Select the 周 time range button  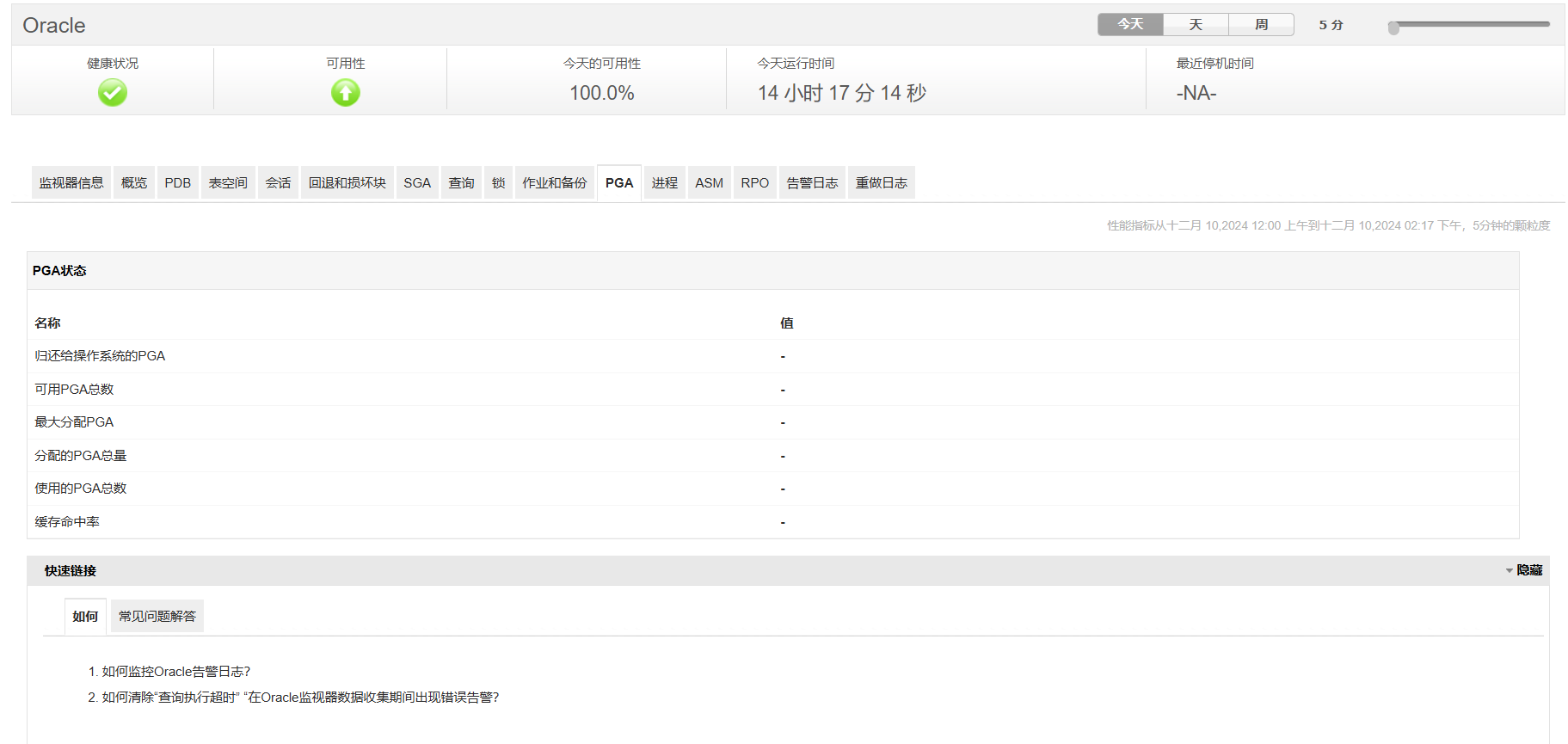(1261, 24)
